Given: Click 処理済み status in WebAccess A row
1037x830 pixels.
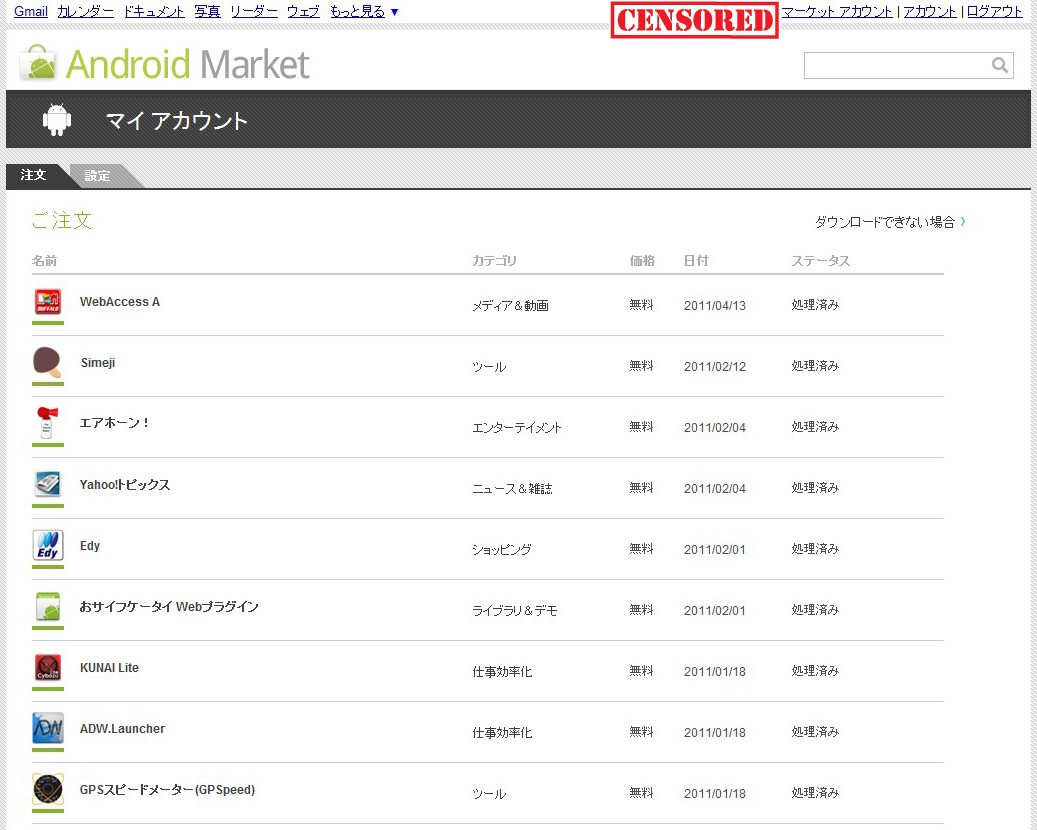Looking at the screenshot, I should tap(815, 305).
